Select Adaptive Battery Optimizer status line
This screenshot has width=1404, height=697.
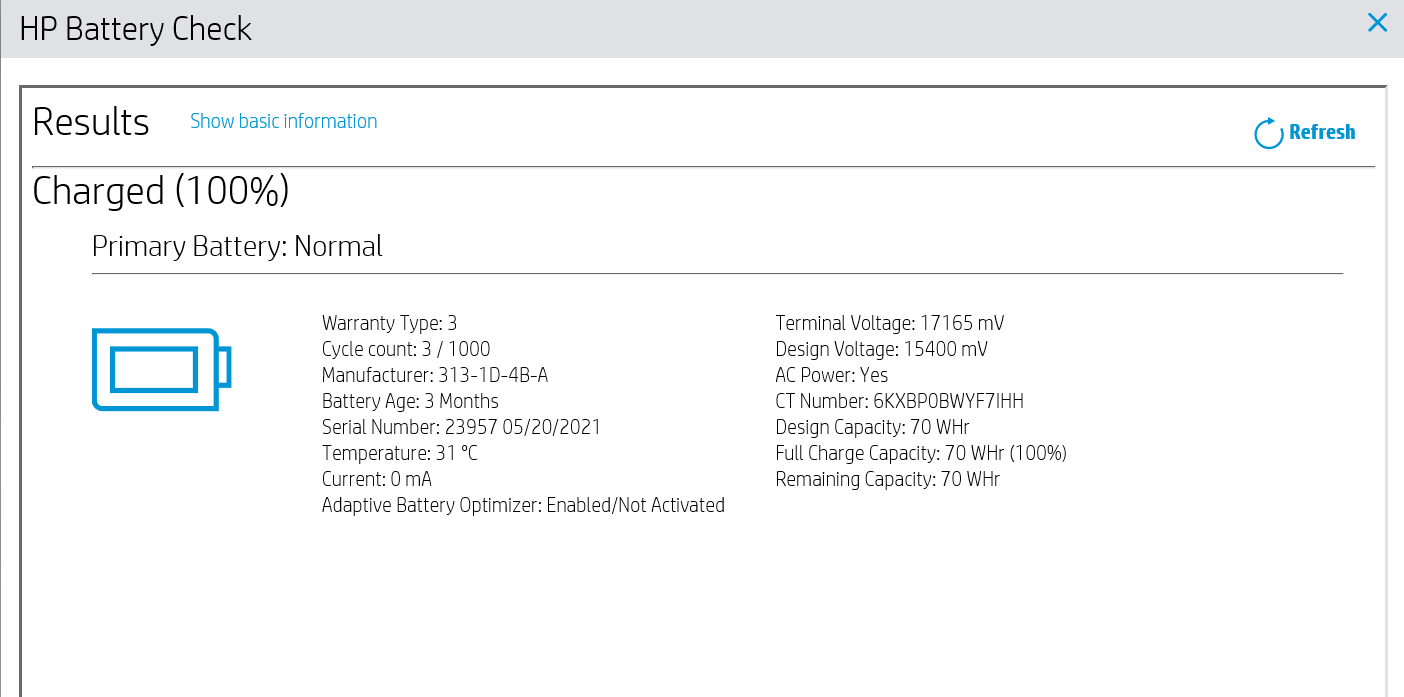523,505
